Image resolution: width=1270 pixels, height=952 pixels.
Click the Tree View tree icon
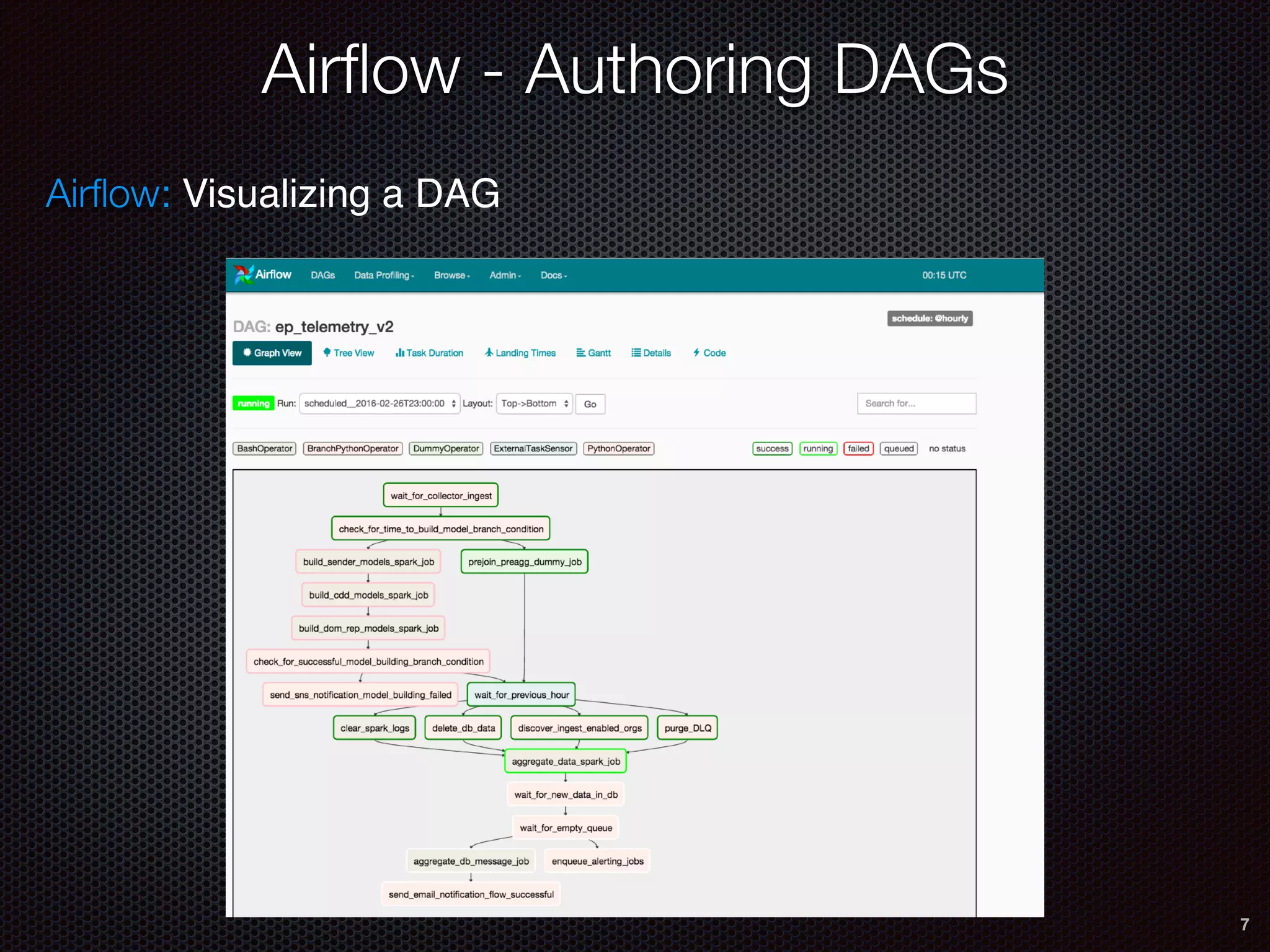tap(327, 353)
